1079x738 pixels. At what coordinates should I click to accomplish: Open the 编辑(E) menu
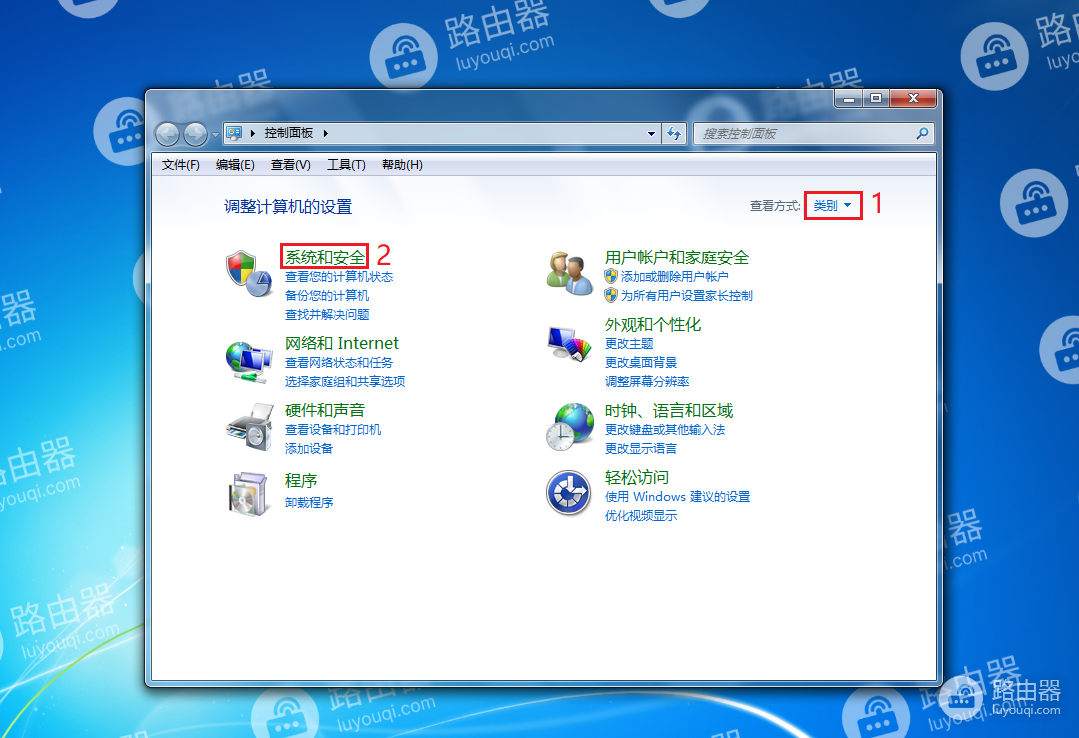[x=235, y=165]
